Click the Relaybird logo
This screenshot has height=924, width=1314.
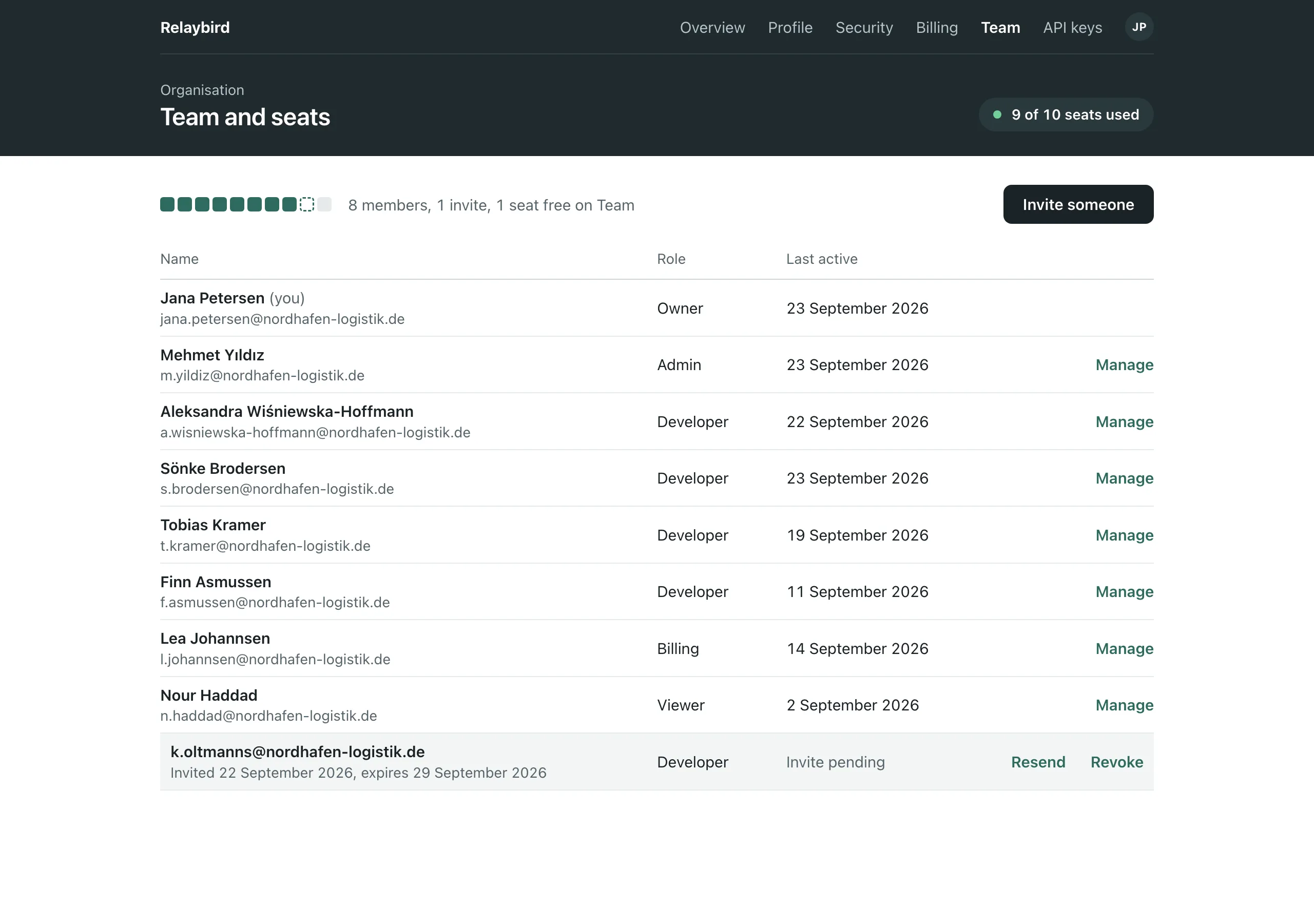[195, 28]
